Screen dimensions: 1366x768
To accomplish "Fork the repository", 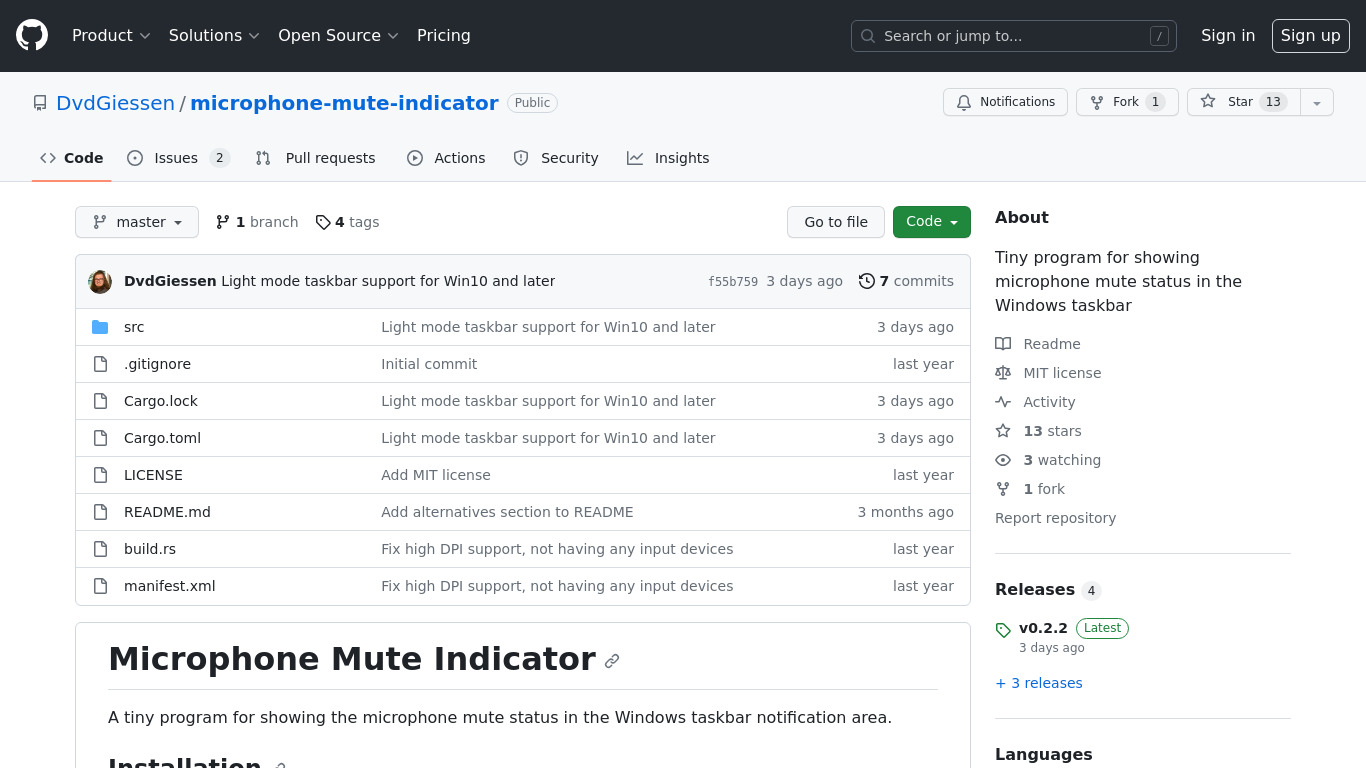I will click(1127, 102).
